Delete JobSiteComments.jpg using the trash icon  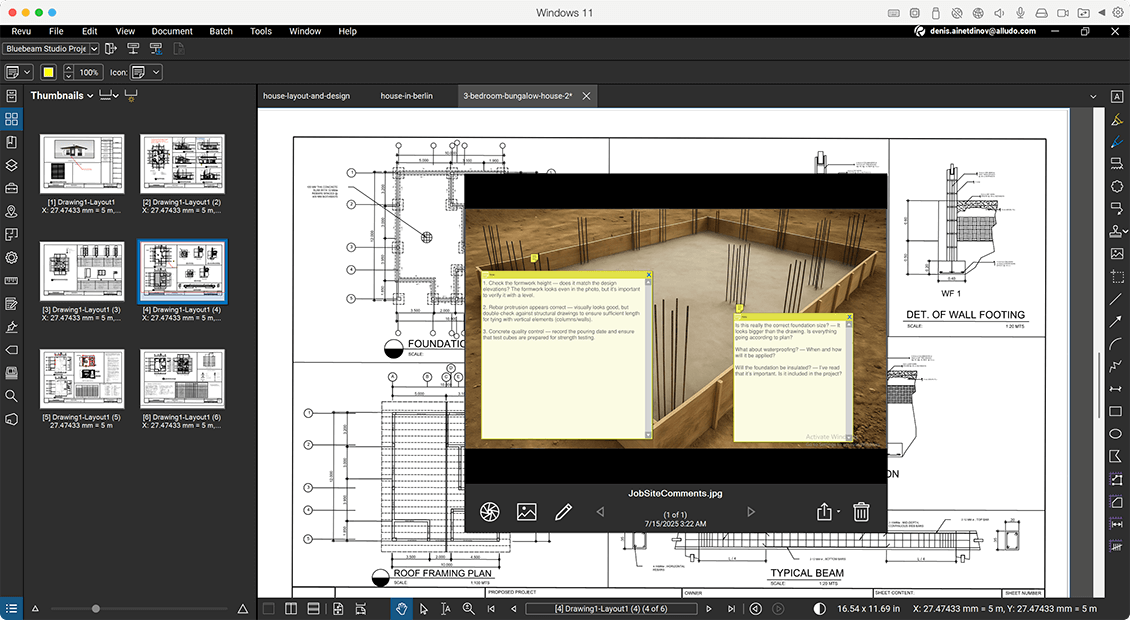tap(860, 511)
